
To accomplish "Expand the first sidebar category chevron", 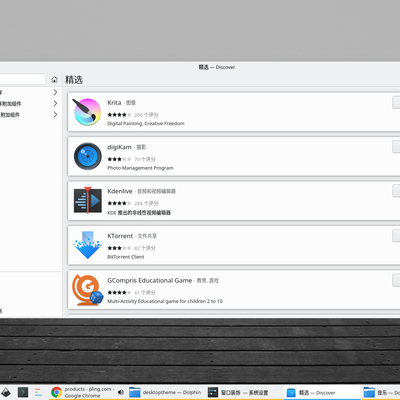I will click(55, 92).
